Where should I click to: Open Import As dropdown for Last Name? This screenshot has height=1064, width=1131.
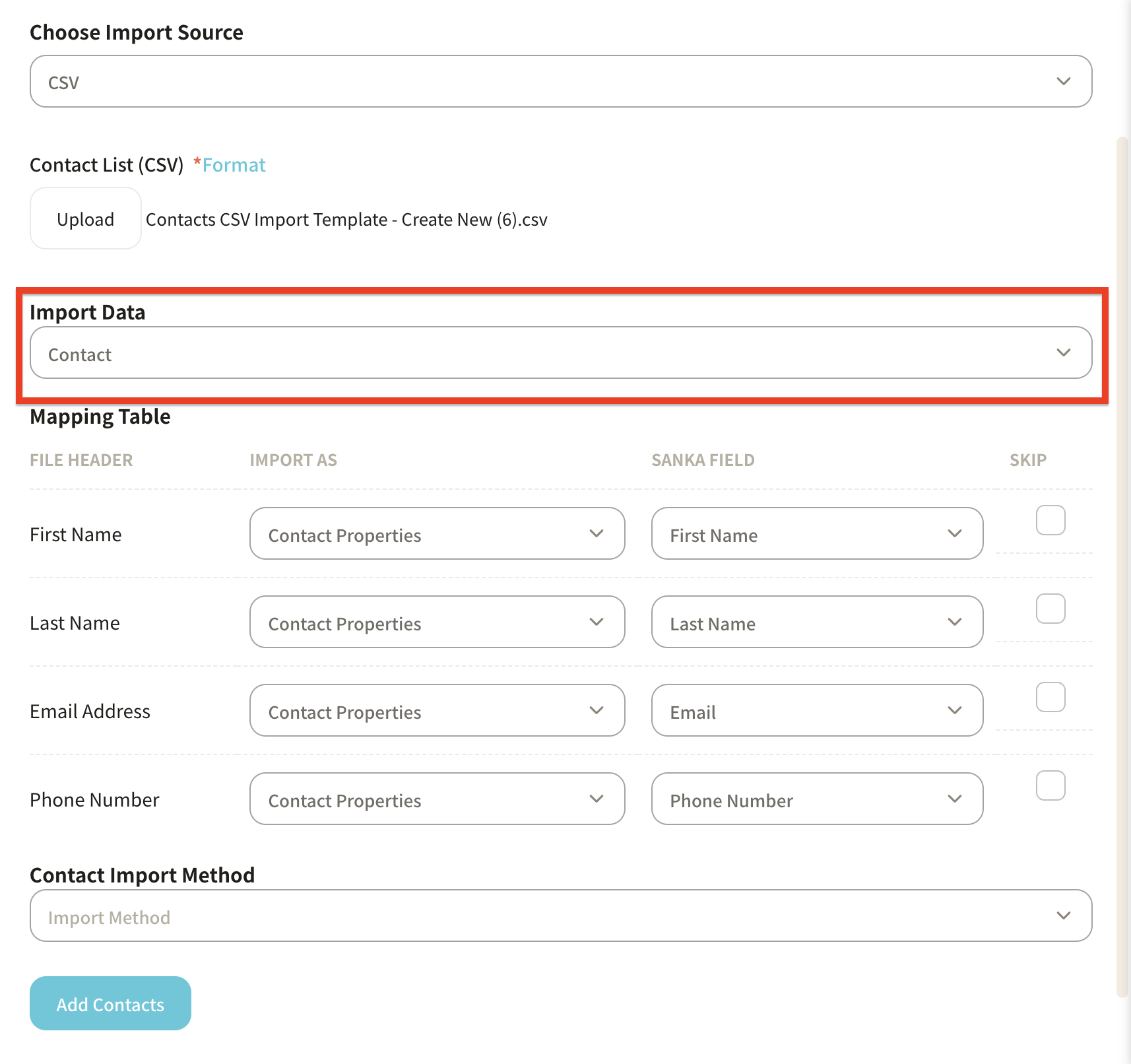437,622
